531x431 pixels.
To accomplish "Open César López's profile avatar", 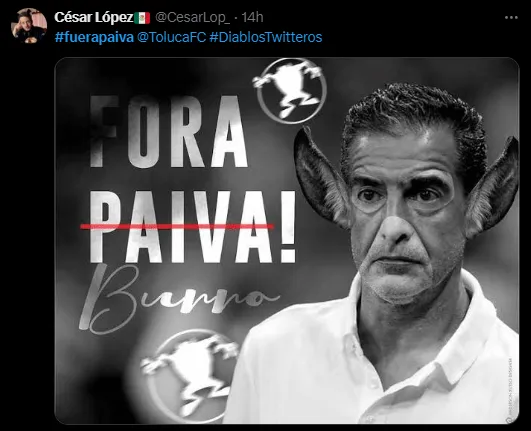I will (x=29, y=26).
